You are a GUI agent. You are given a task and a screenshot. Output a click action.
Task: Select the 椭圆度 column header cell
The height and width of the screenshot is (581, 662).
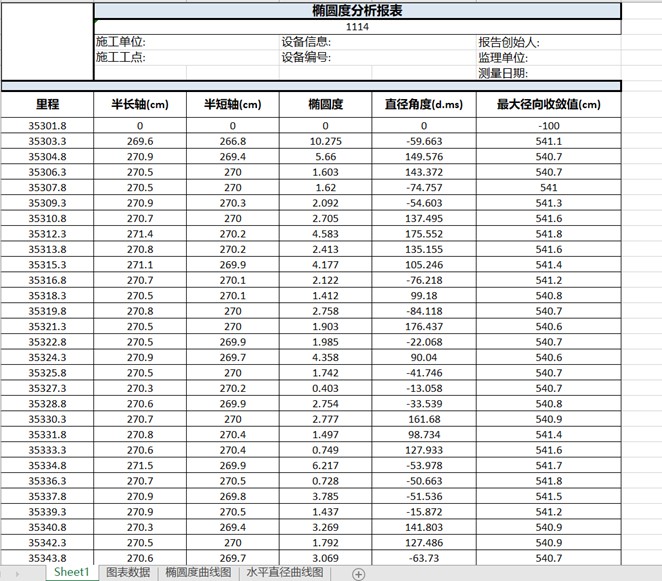[326, 104]
